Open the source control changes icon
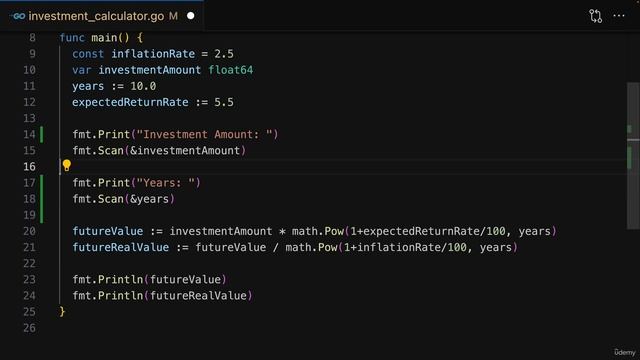Image resolution: width=640 pixels, height=360 pixels. click(596, 16)
